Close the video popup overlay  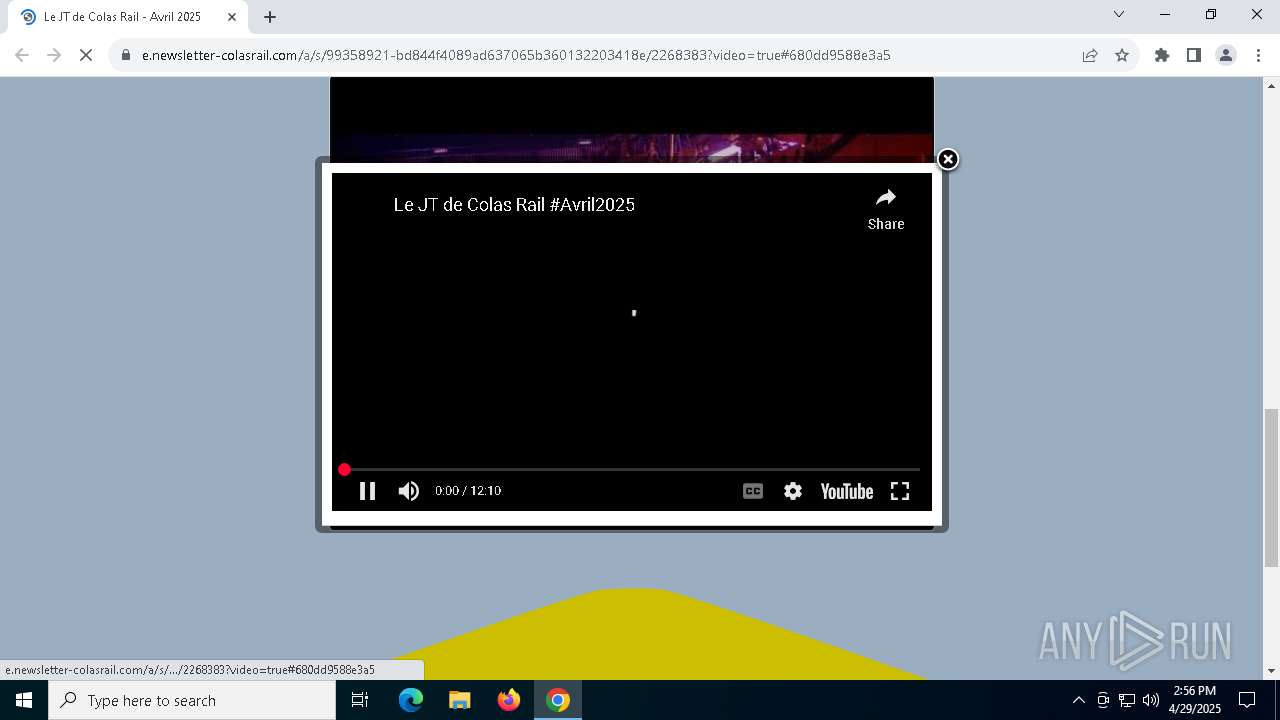click(x=948, y=160)
